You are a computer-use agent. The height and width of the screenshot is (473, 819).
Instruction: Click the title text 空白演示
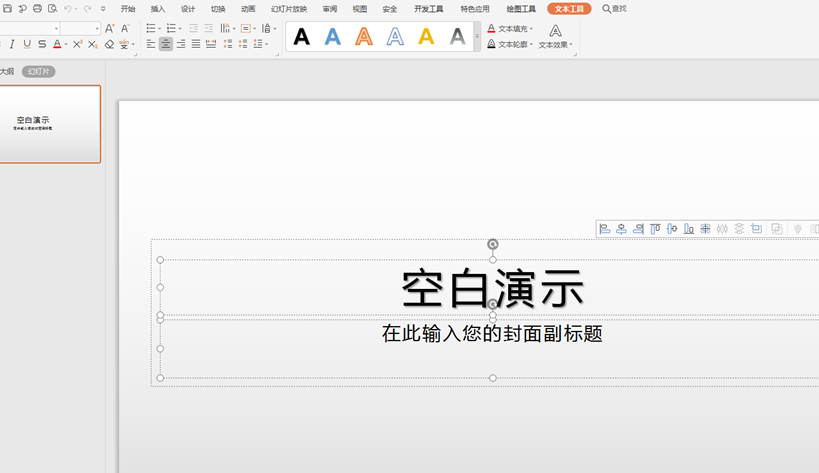(493, 288)
